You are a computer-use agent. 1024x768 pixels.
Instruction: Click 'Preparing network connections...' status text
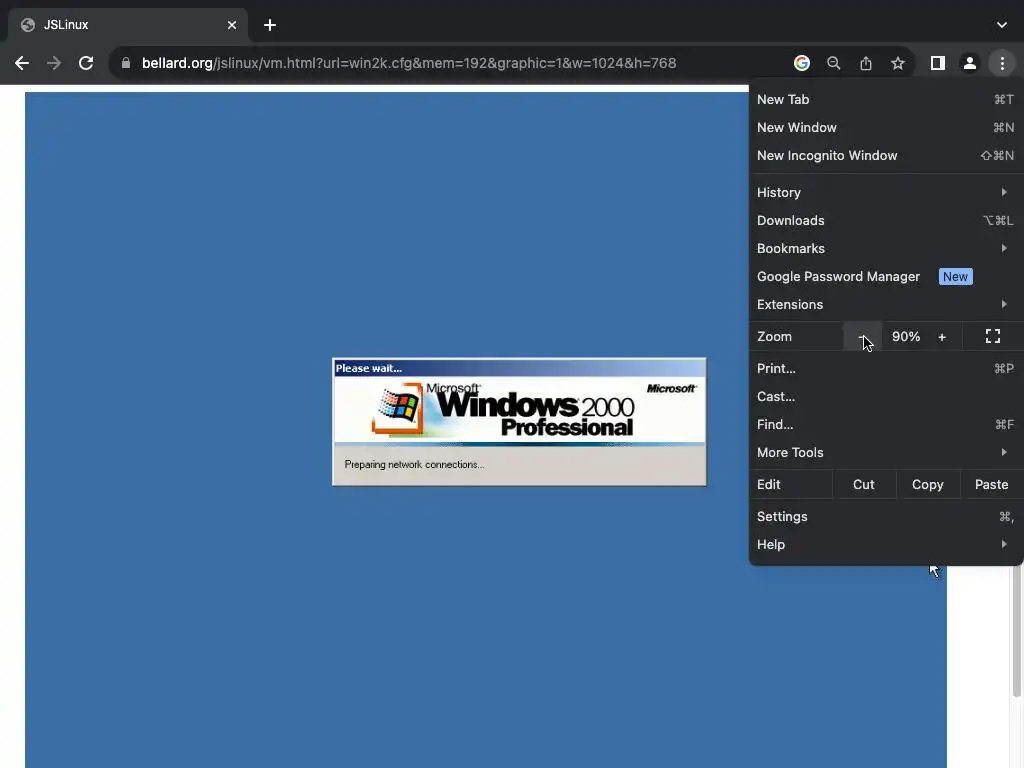(414, 464)
